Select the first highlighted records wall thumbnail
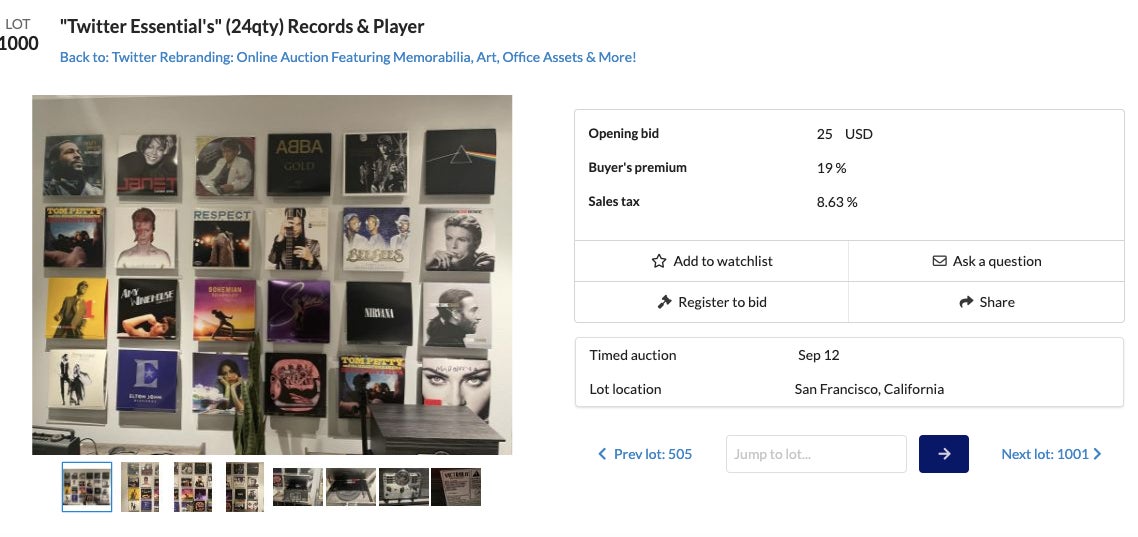The image size is (1138, 537). pos(87,487)
